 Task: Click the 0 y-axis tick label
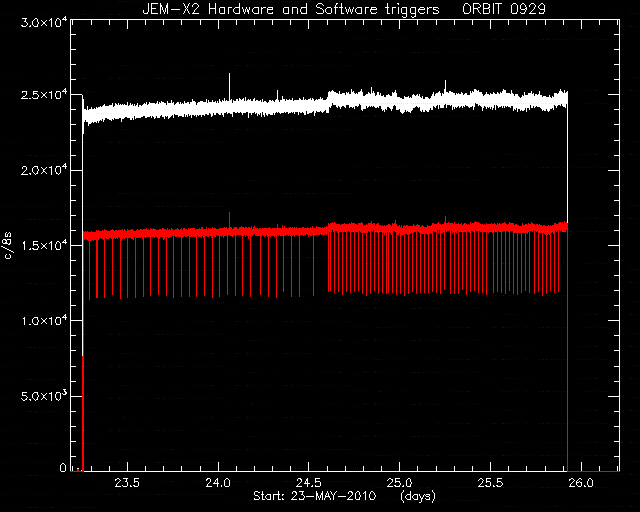tap(62, 467)
